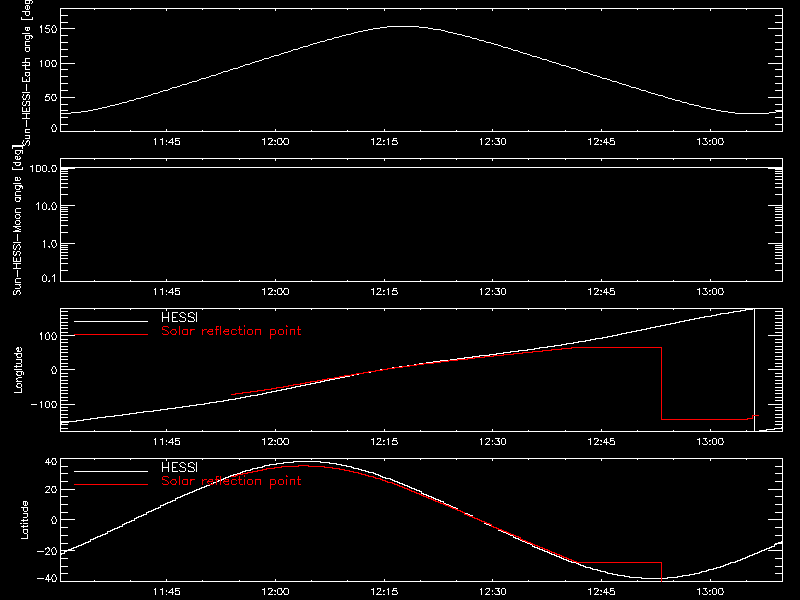Click red legend line sample in Longitude plot
Viewport: 800px width, 600px height.
111,335
